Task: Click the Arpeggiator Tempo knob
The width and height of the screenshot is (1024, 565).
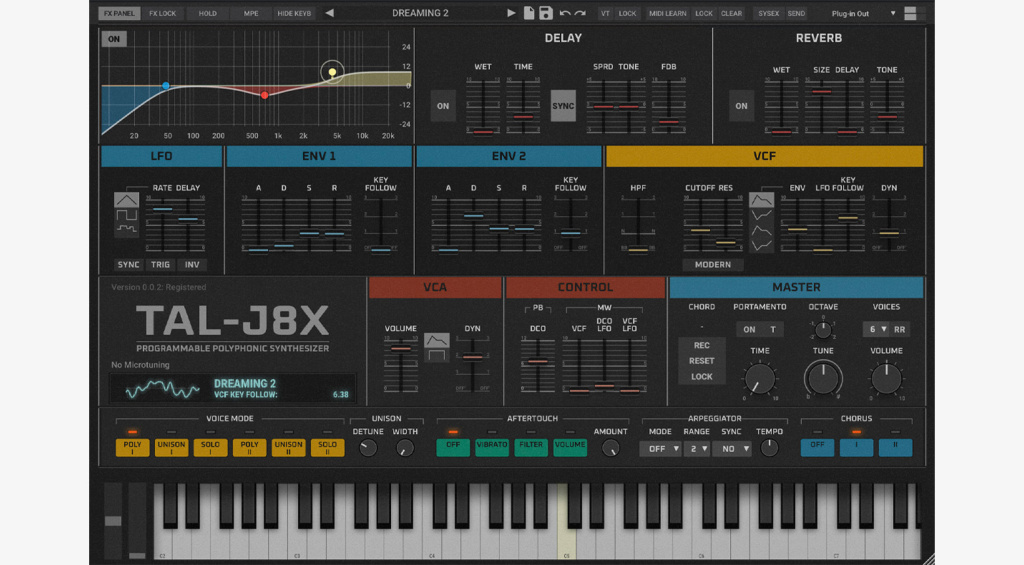Action: click(x=769, y=447)
